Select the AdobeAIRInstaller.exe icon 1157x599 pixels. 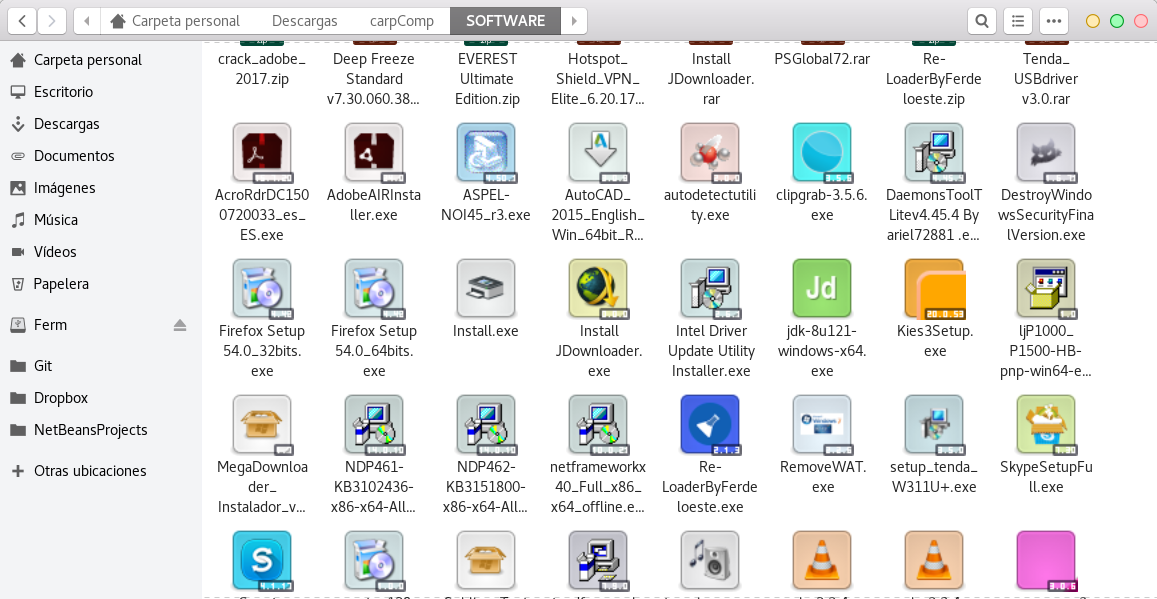pos(374,153)
